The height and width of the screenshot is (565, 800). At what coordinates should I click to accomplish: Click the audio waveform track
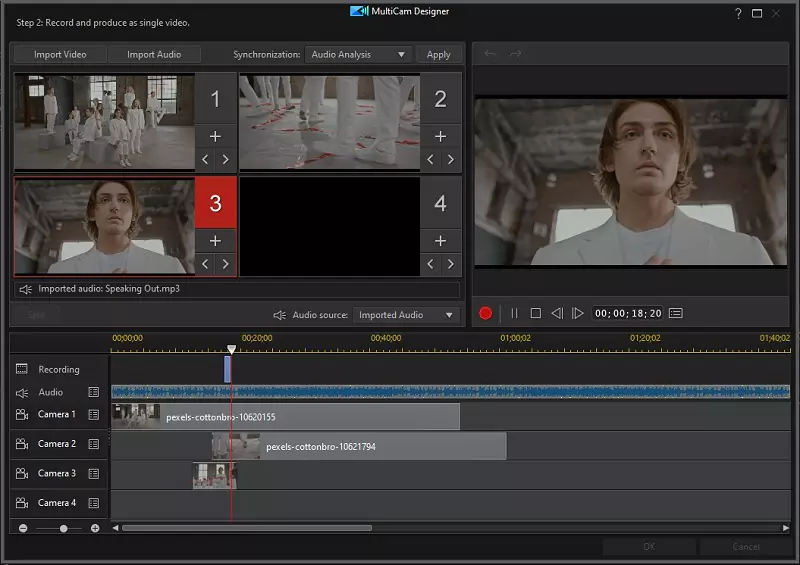tap(451, 392)
